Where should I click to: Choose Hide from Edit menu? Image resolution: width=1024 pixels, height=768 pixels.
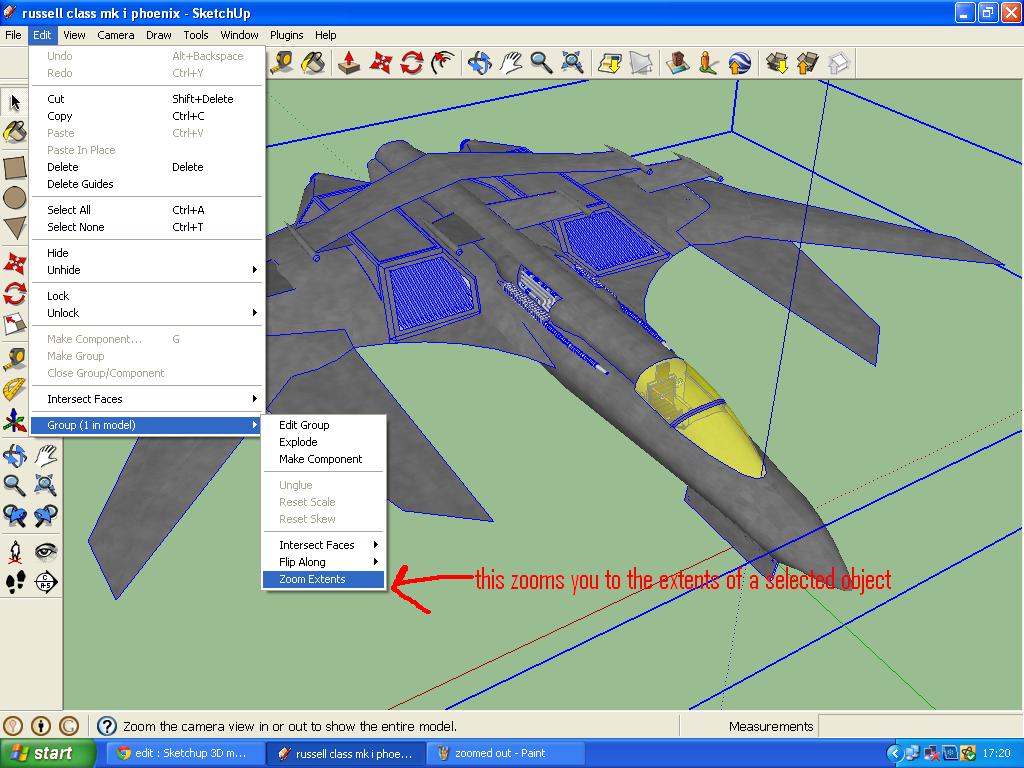pos(146,253)
